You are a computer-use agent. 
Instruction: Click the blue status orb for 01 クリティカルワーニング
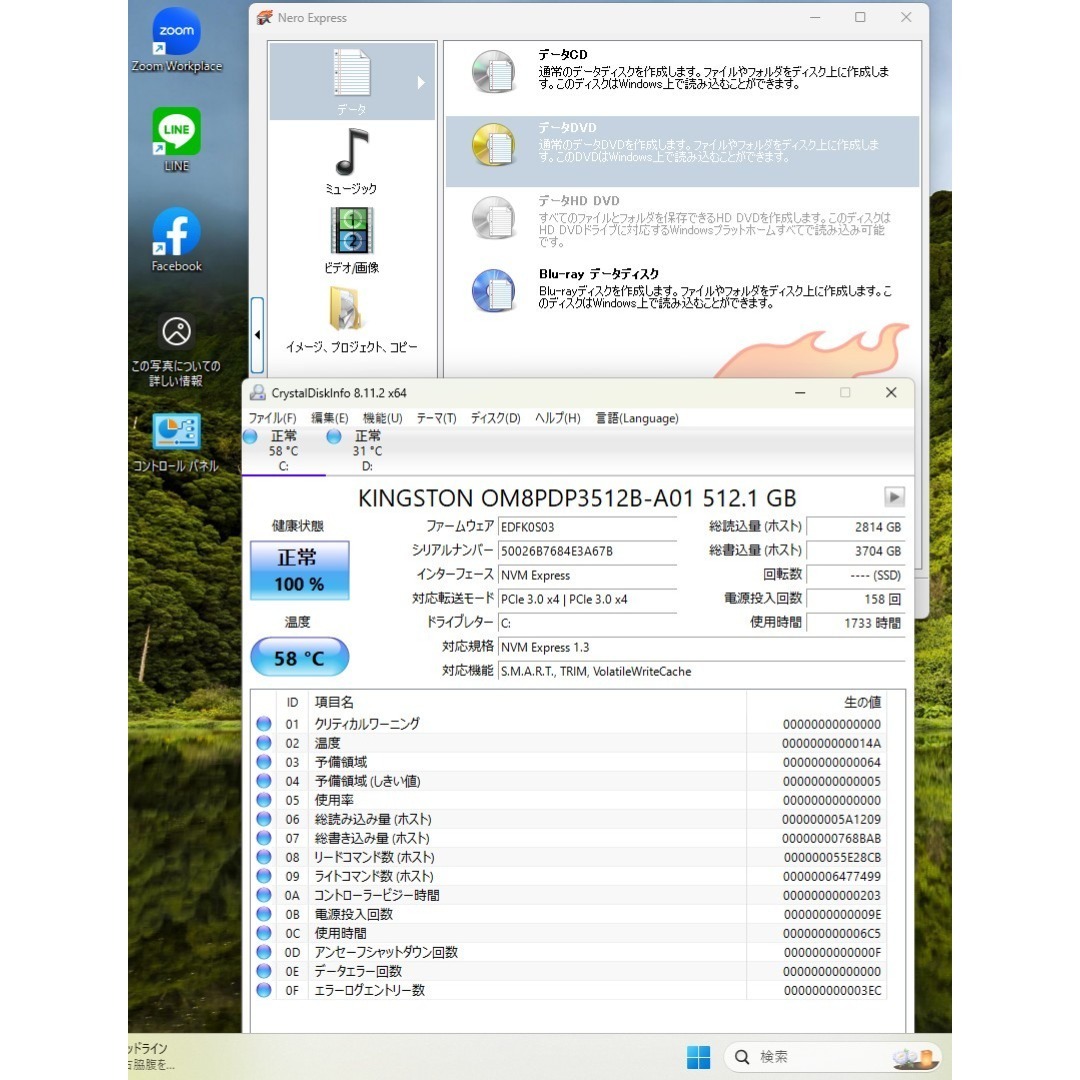point(264,724)
